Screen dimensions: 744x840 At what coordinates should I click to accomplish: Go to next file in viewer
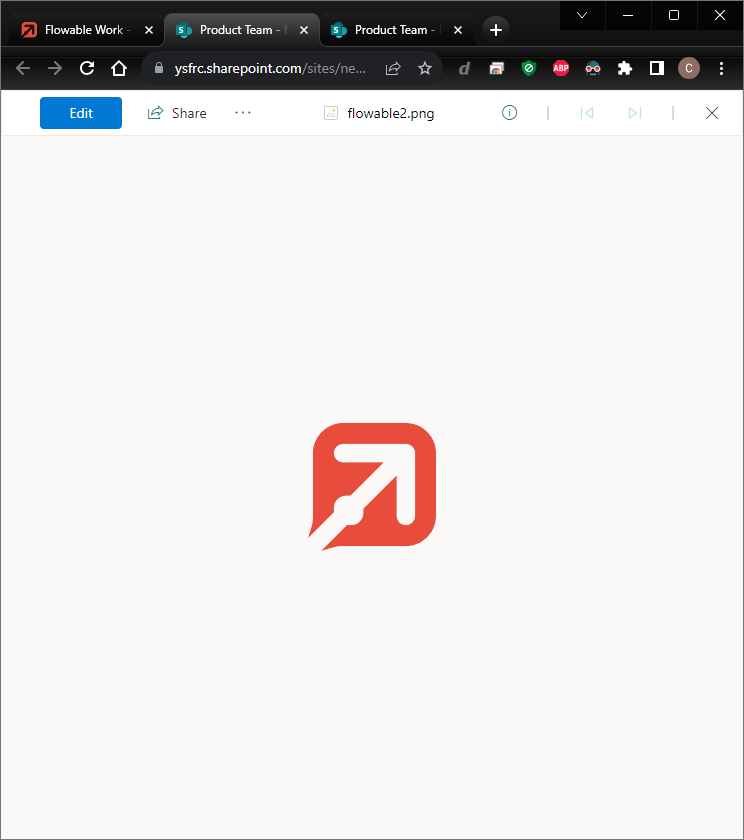[x=635, y=113]
